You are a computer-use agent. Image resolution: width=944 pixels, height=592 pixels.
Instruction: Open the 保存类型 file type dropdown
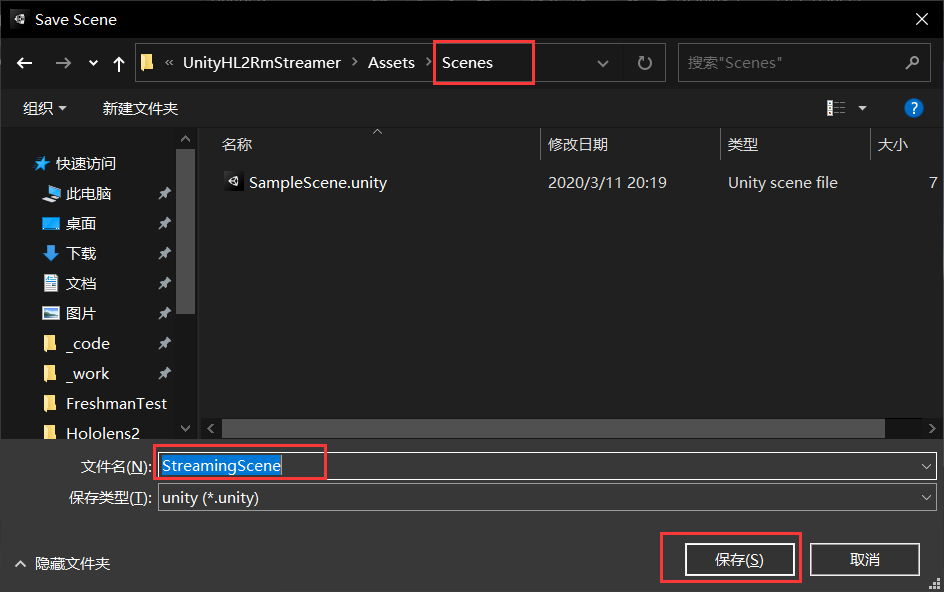926,498
